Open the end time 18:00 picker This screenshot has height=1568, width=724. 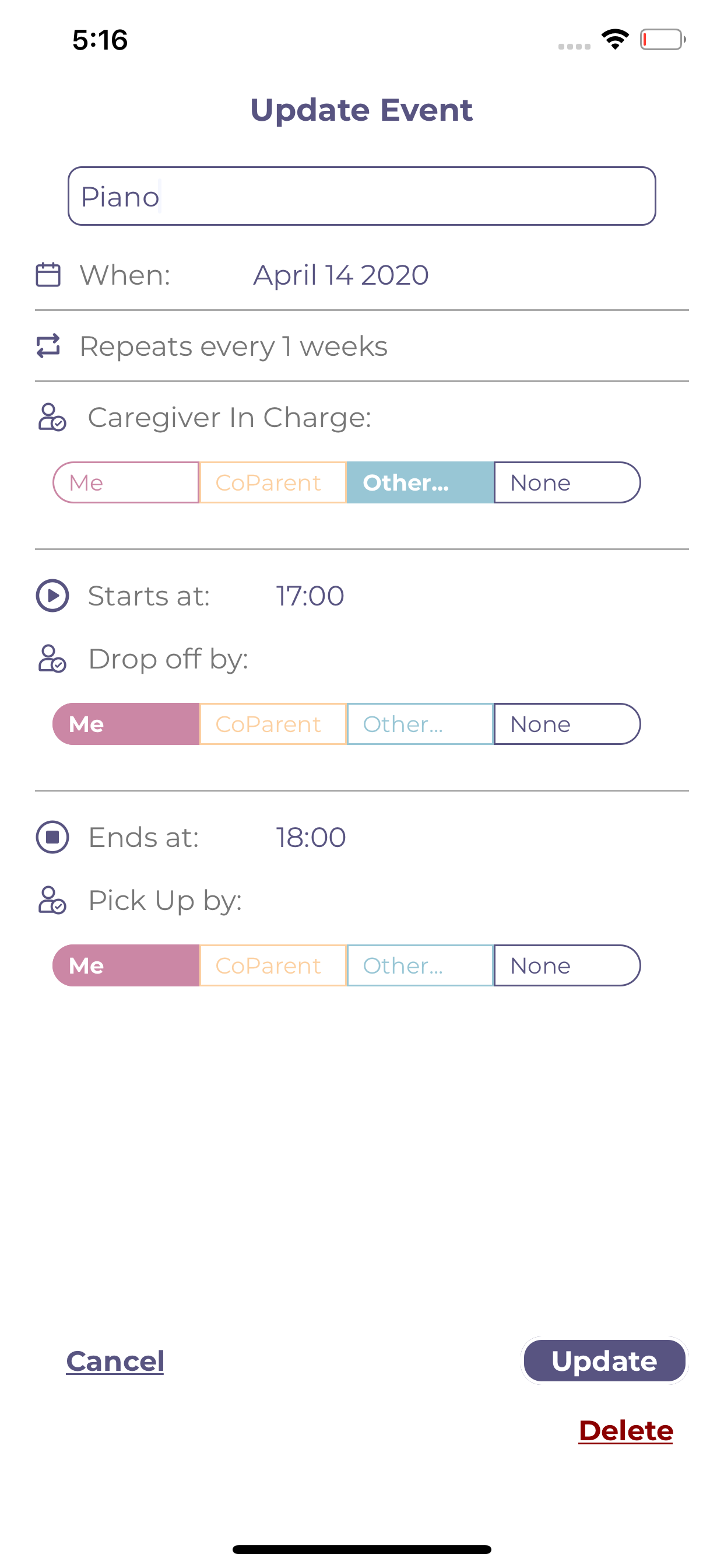(310, 837)
